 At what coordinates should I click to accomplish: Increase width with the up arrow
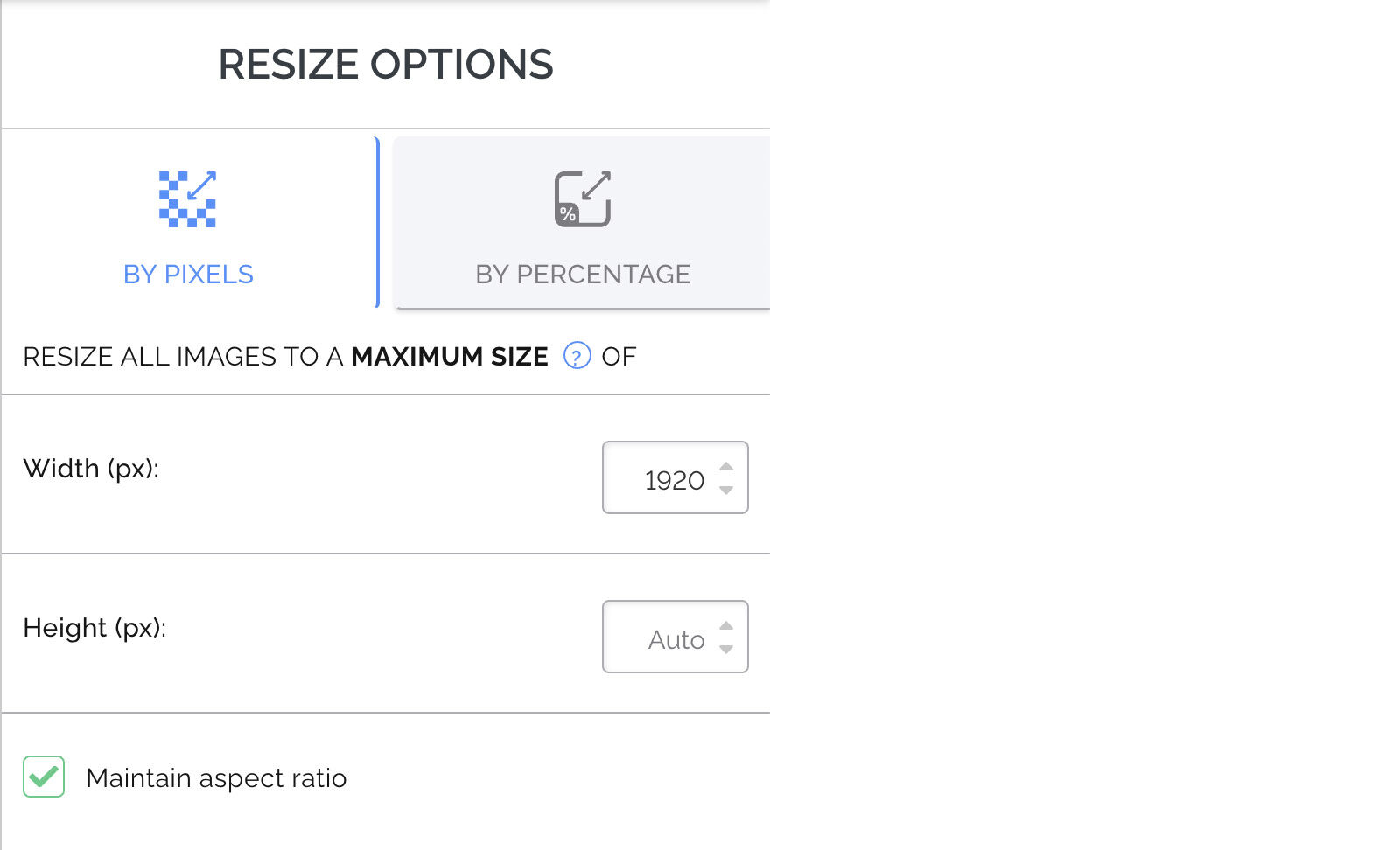pyautogui.click(x=726, y=466)
